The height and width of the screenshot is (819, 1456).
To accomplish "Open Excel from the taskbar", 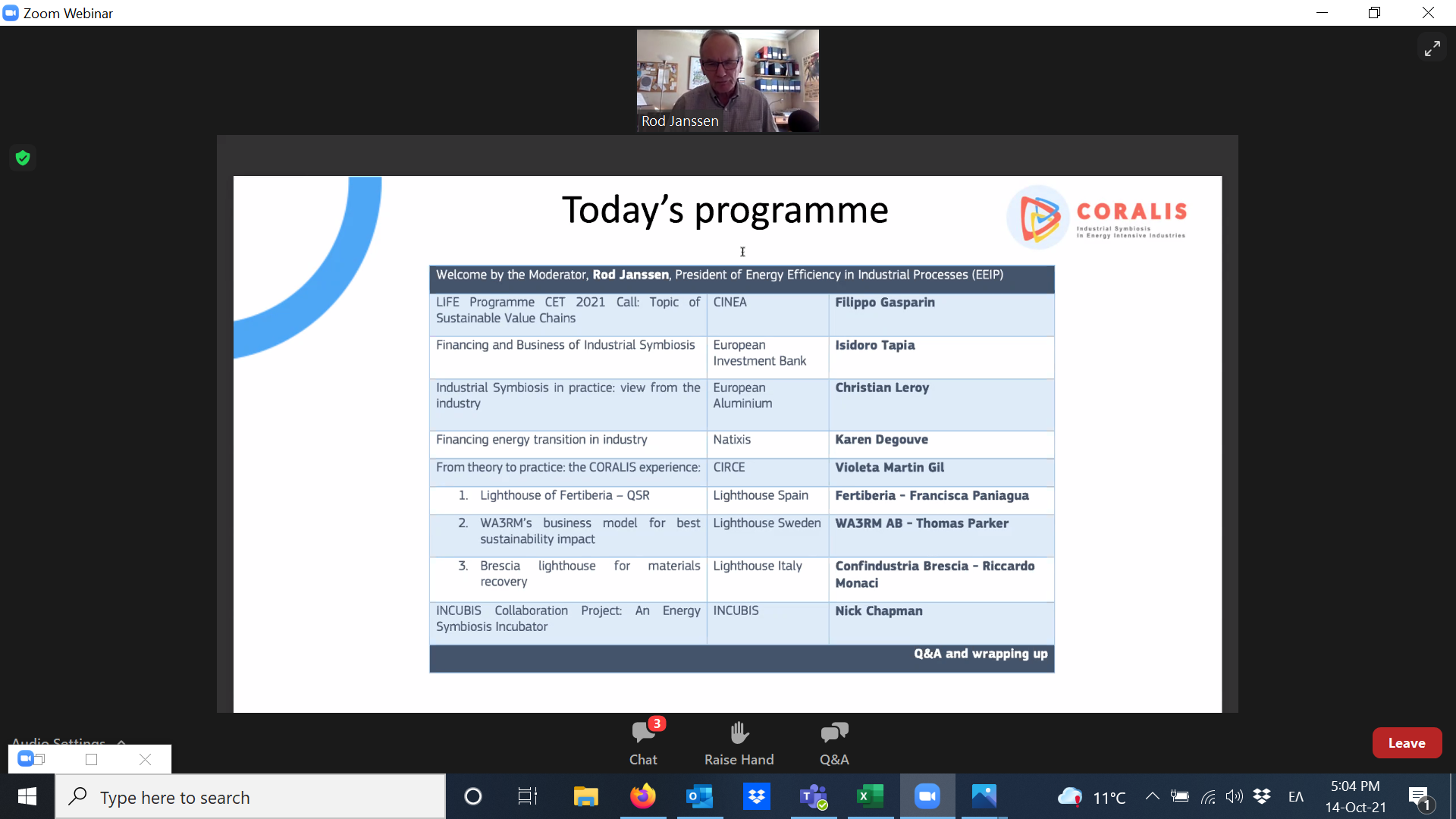I will coord(871,797).
